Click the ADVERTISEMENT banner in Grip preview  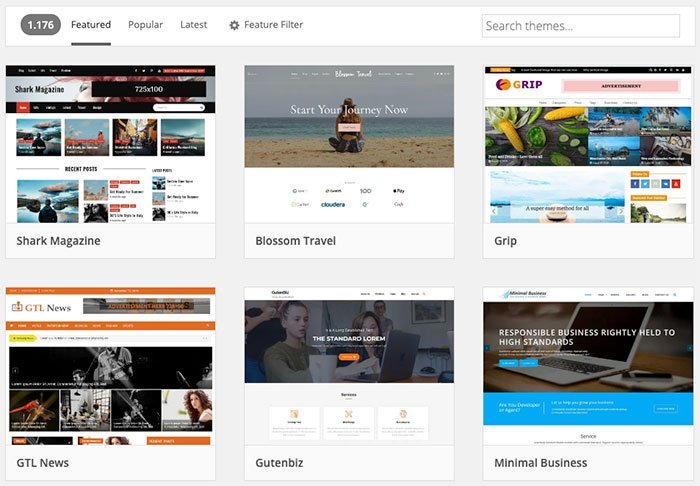pyautogui.click(x=621, y=86)
